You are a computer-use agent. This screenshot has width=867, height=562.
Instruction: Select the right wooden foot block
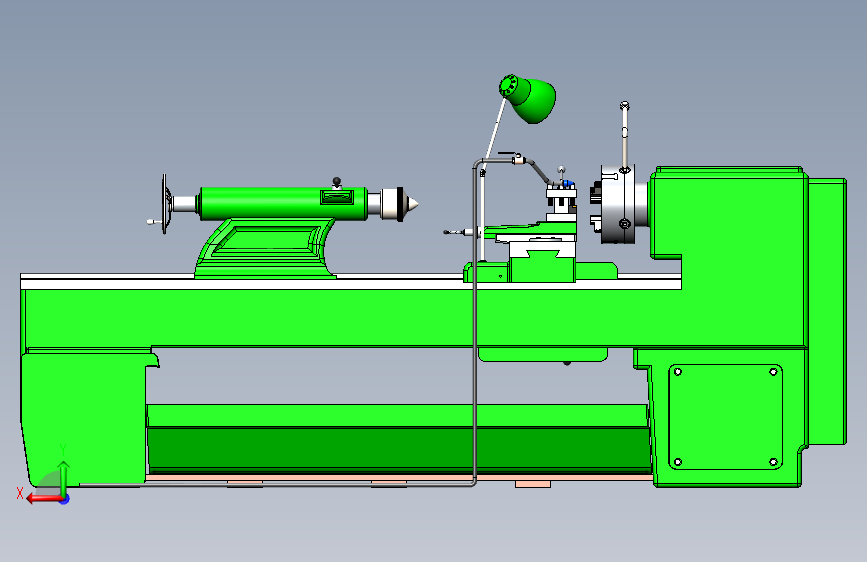coord(533,484)
